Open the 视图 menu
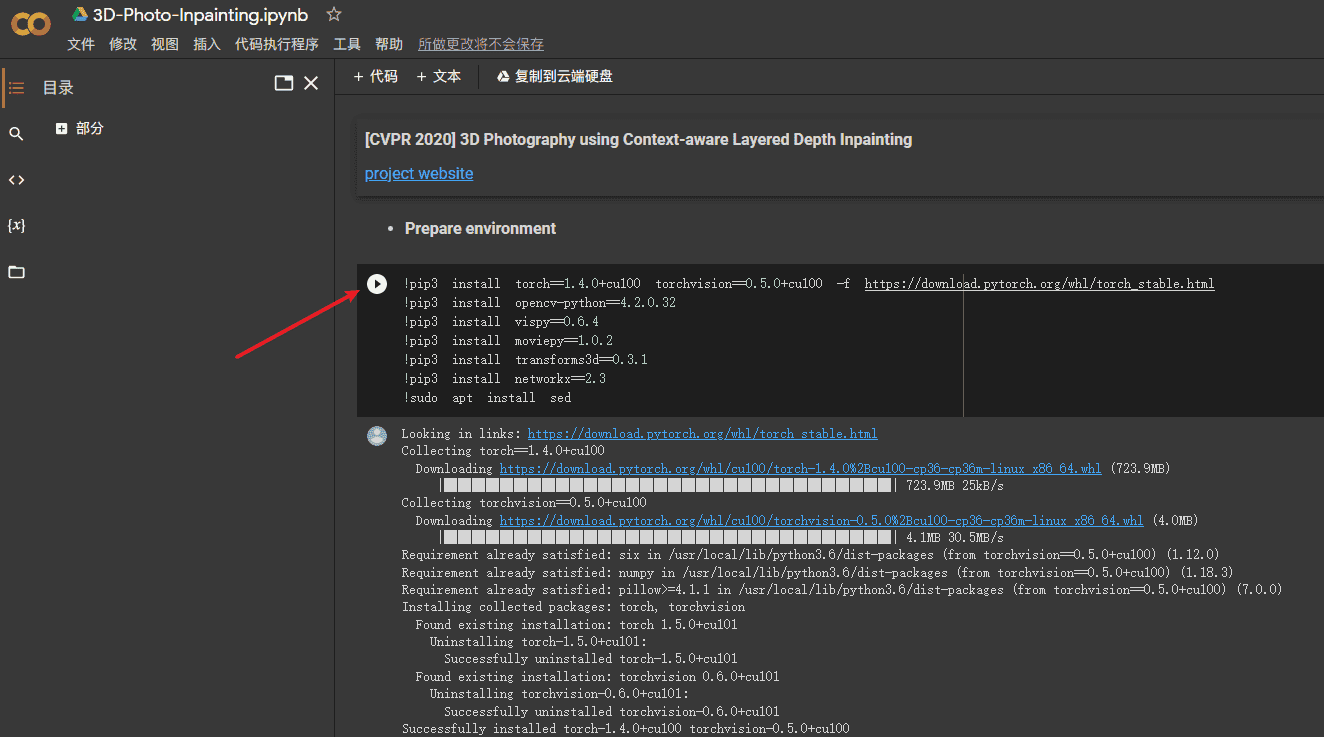The height and width of the screenshot is (737, 1324). coord(165,44)
